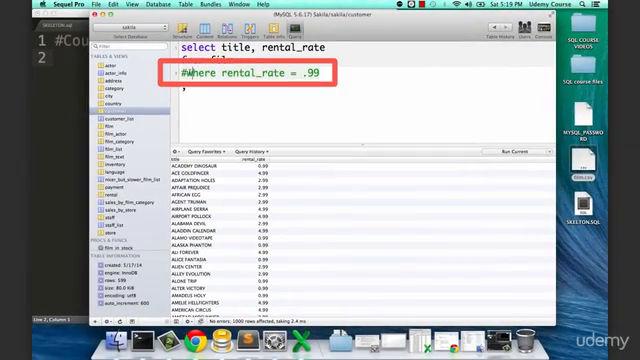Open the Structure view in toolbar
Image resolution: width=640 pixels, height=360 pixels.
pos(182,31)
